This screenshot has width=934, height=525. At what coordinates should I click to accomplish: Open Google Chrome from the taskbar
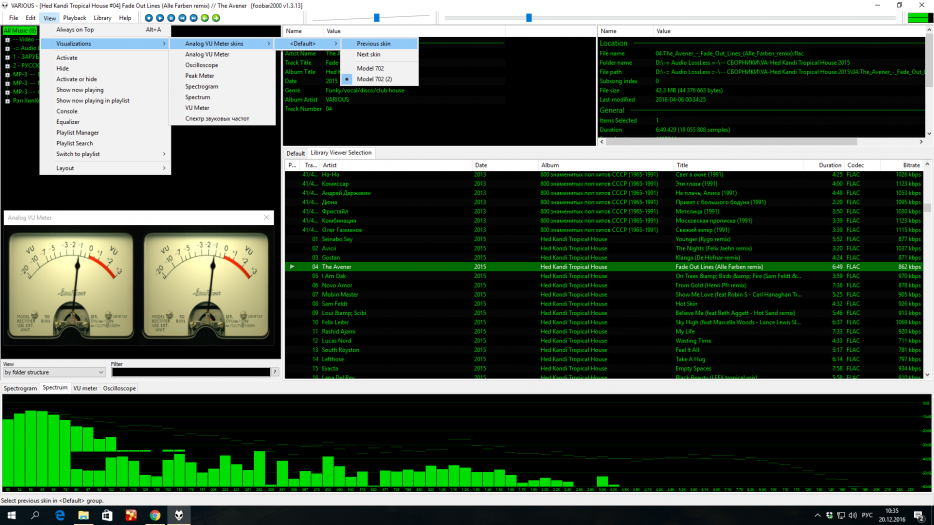(155, 515)
